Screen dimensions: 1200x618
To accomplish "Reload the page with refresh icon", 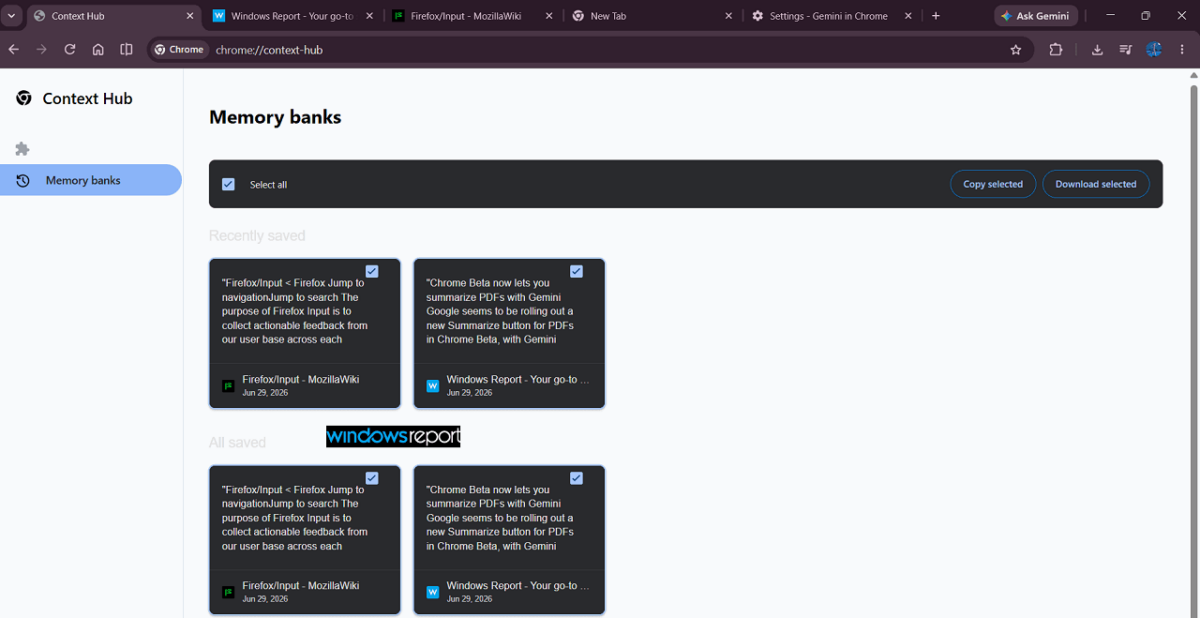I will [70, 49].
